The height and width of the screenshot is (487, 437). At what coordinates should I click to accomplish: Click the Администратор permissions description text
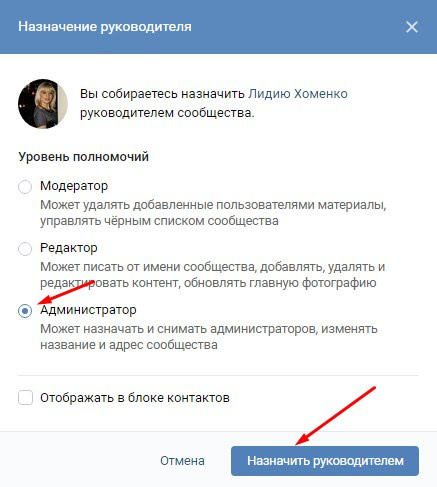pyautogui.click(x=209, y=337)
